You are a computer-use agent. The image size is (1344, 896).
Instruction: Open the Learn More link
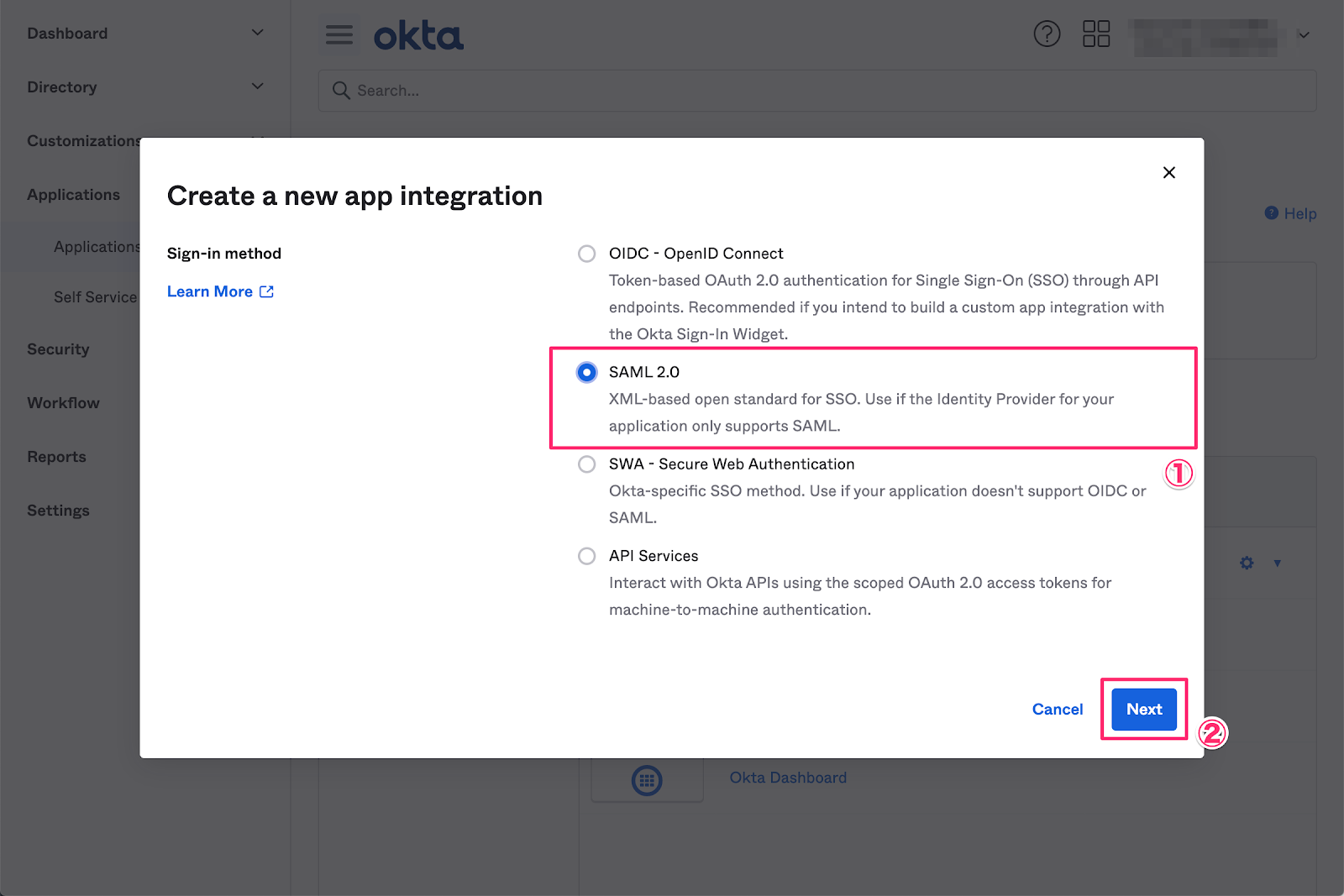pyautogui.click(x=210, y=291)
